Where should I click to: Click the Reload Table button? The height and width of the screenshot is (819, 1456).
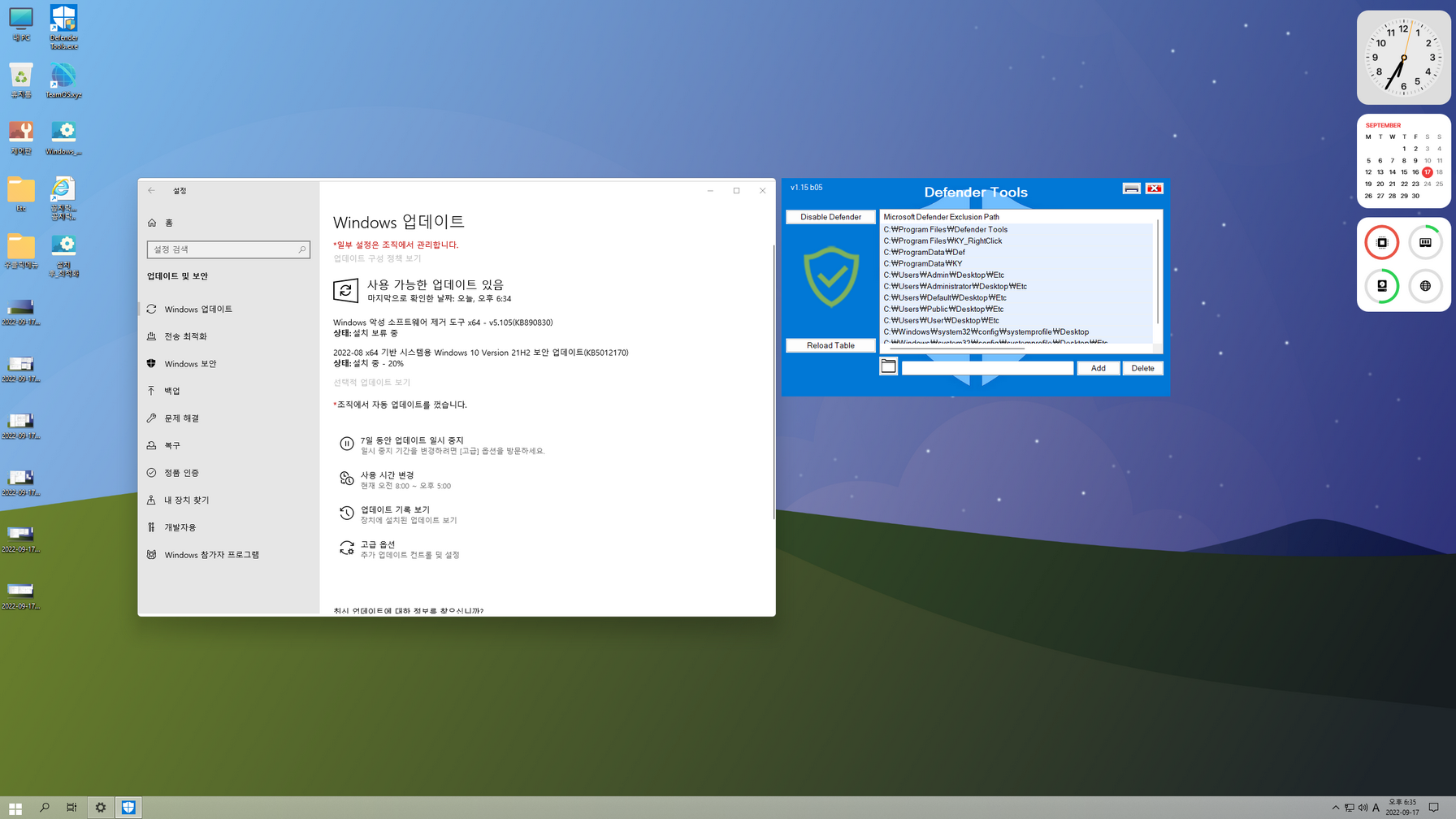(830, 345)
